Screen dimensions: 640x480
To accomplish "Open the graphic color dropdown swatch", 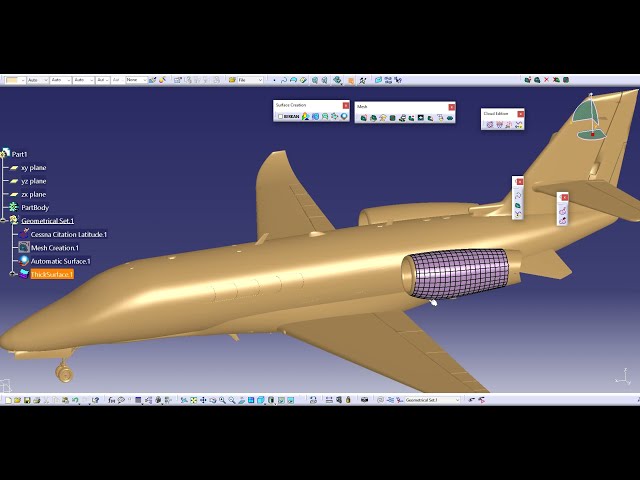I will click(x=16, y=80).
